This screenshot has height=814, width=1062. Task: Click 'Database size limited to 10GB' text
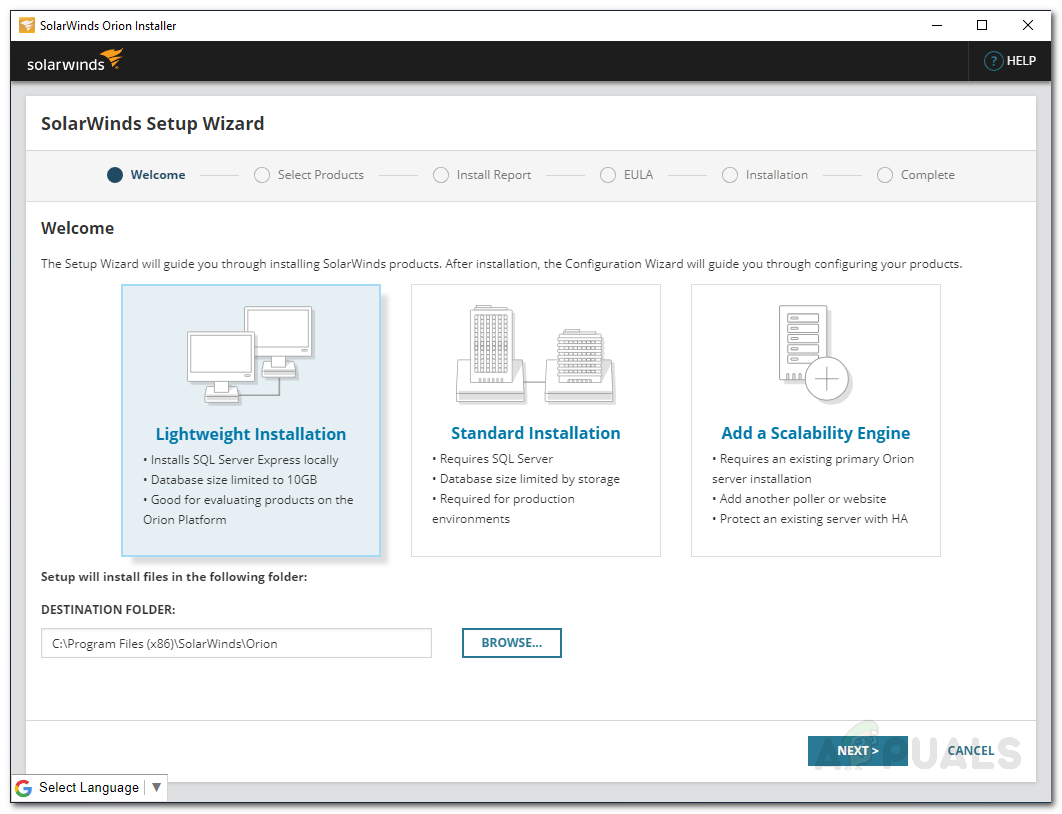click(234, 479)
